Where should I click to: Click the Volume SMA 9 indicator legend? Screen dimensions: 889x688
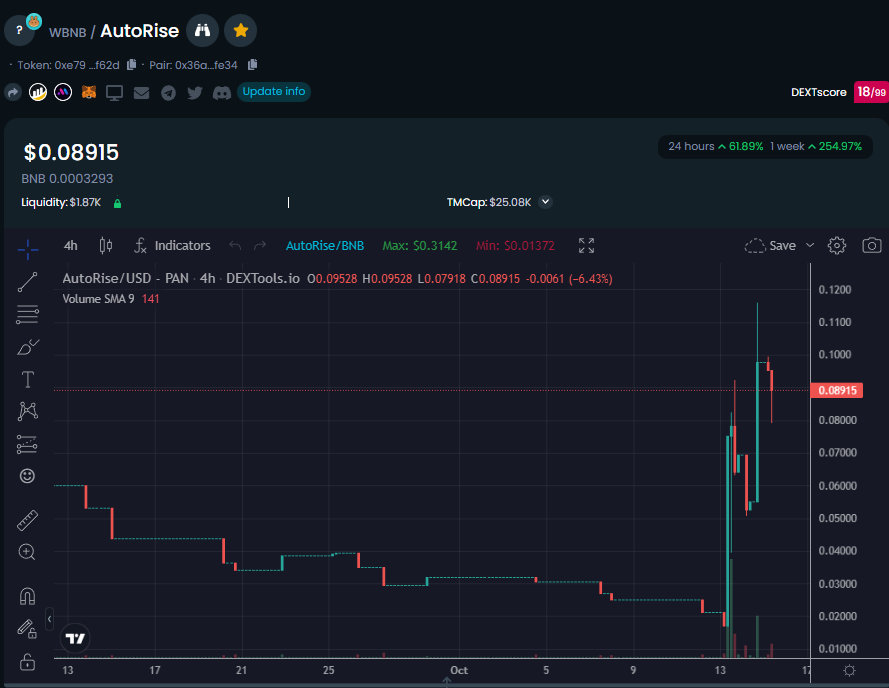point(111,299)
